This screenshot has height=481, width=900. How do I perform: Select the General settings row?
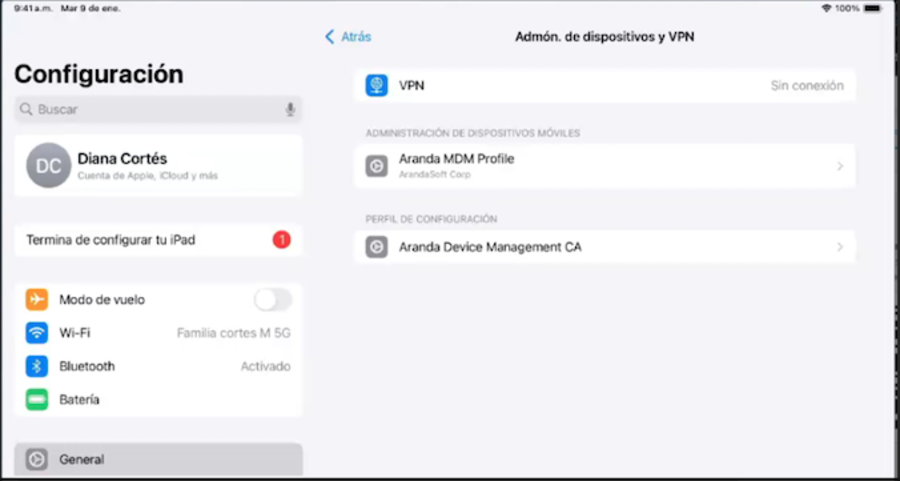click(x=158, y=459)
